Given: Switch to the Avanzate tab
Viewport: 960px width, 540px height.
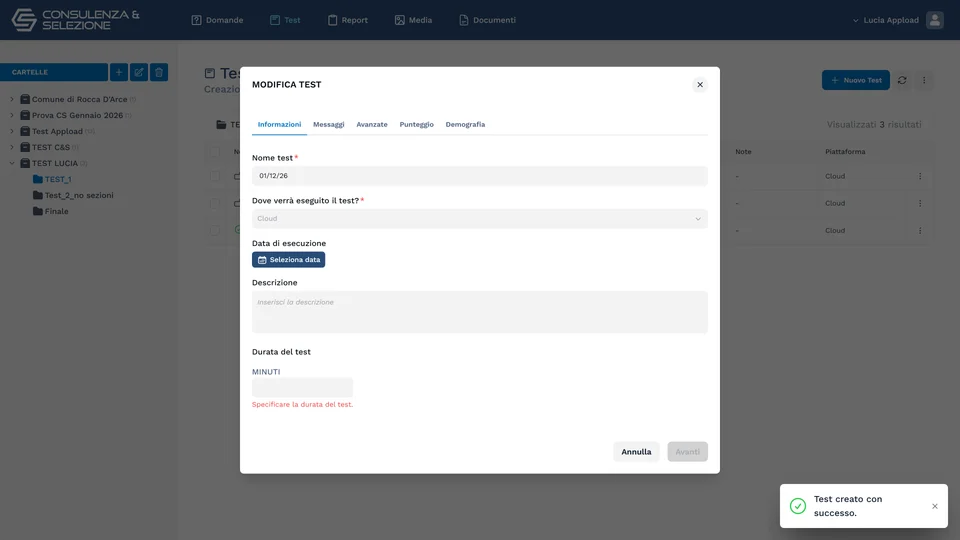Looking at the screenshot, I should point(372,124).
